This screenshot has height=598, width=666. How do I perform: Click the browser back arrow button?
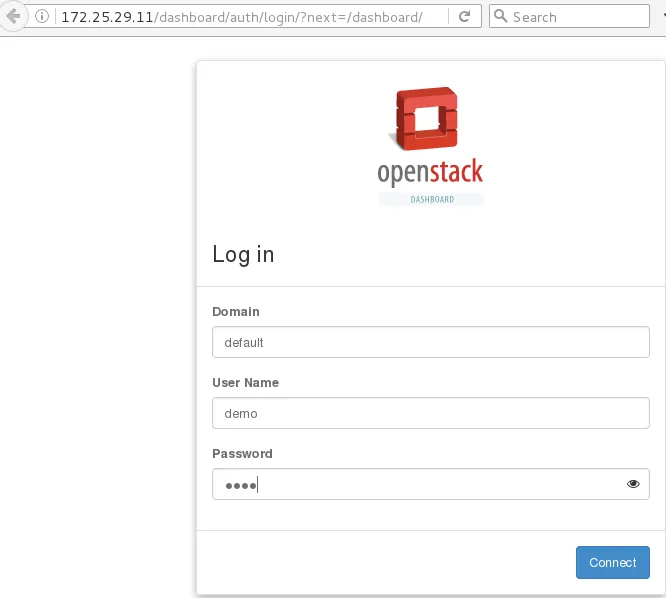[14, 17]
